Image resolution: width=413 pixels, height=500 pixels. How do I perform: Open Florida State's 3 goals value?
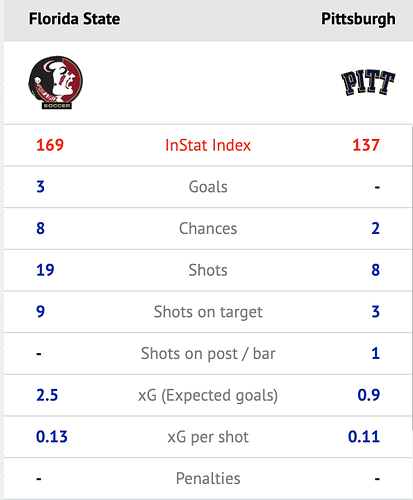(x=40, y=187)
